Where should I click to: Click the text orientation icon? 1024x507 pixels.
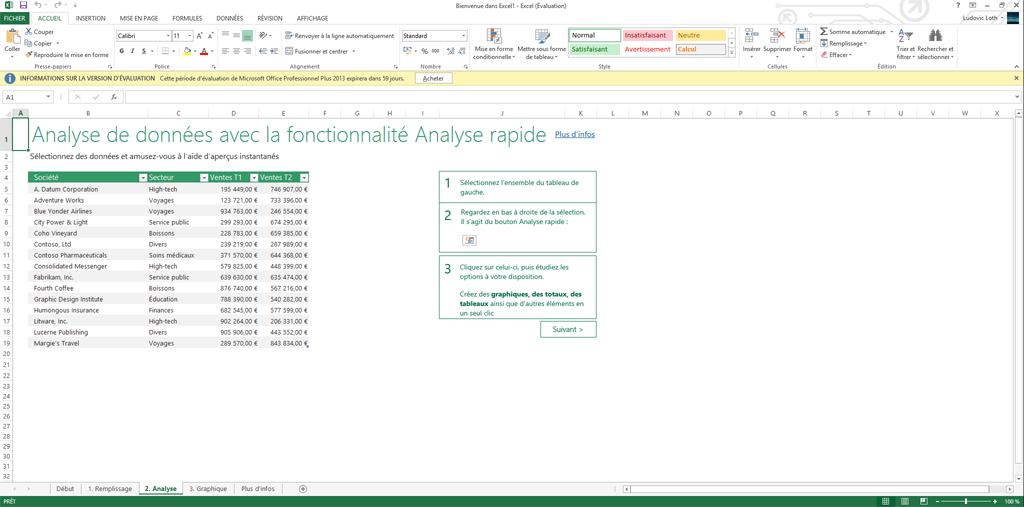coord(263,36)
